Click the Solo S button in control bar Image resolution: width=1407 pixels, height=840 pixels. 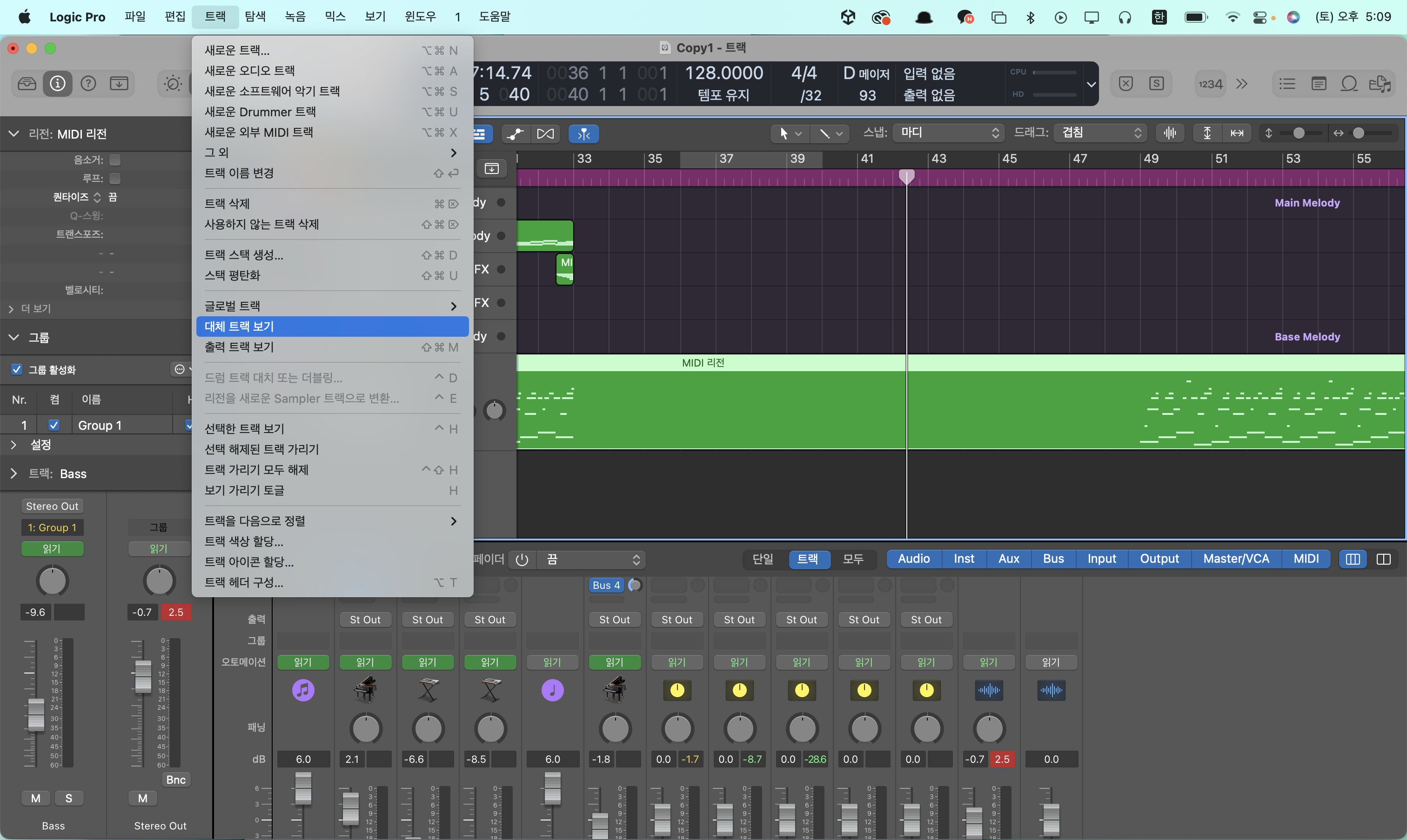tap(1156, 84)
